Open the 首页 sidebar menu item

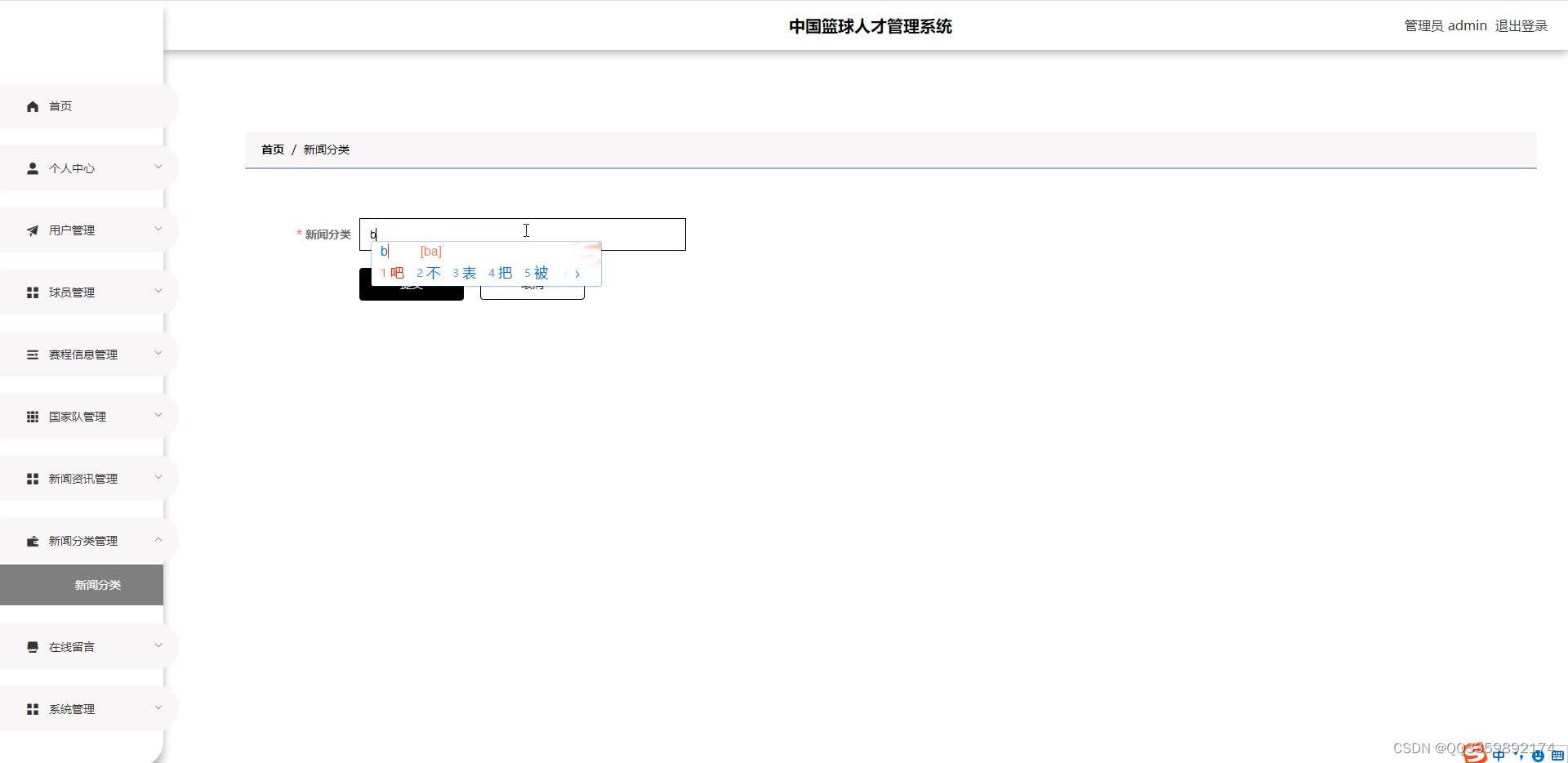tap(88, 106)
